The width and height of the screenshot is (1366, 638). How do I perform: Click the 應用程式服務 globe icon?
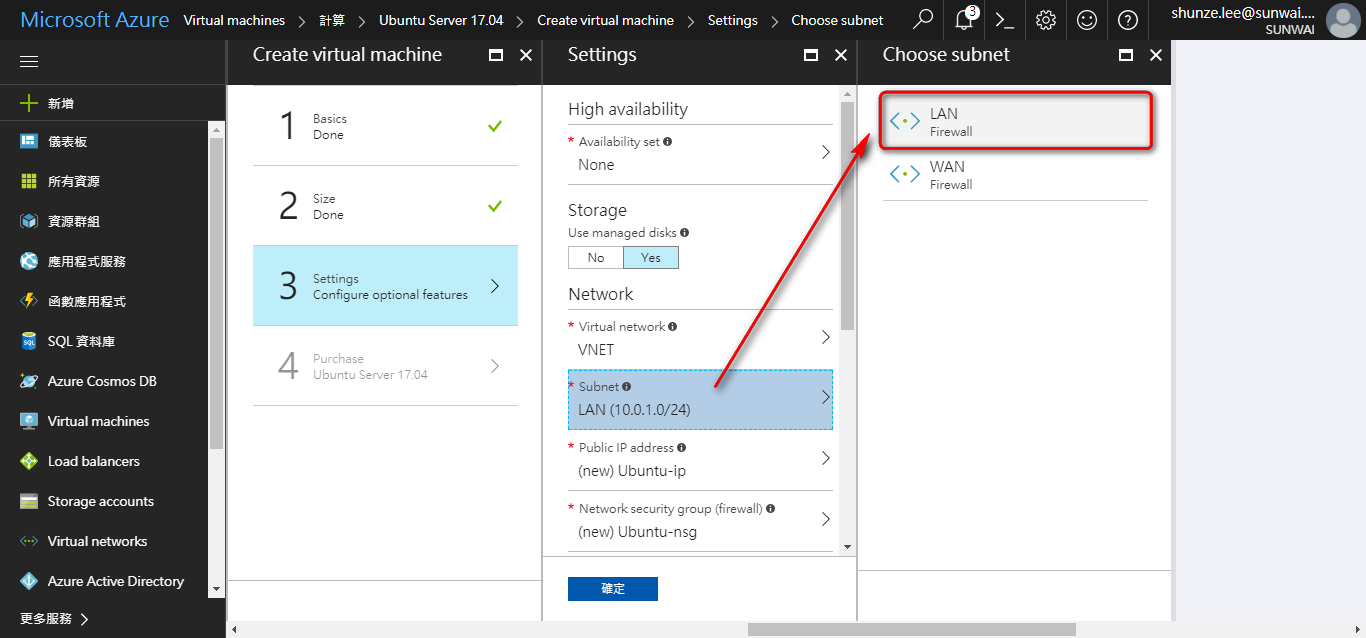click(29, 261)
